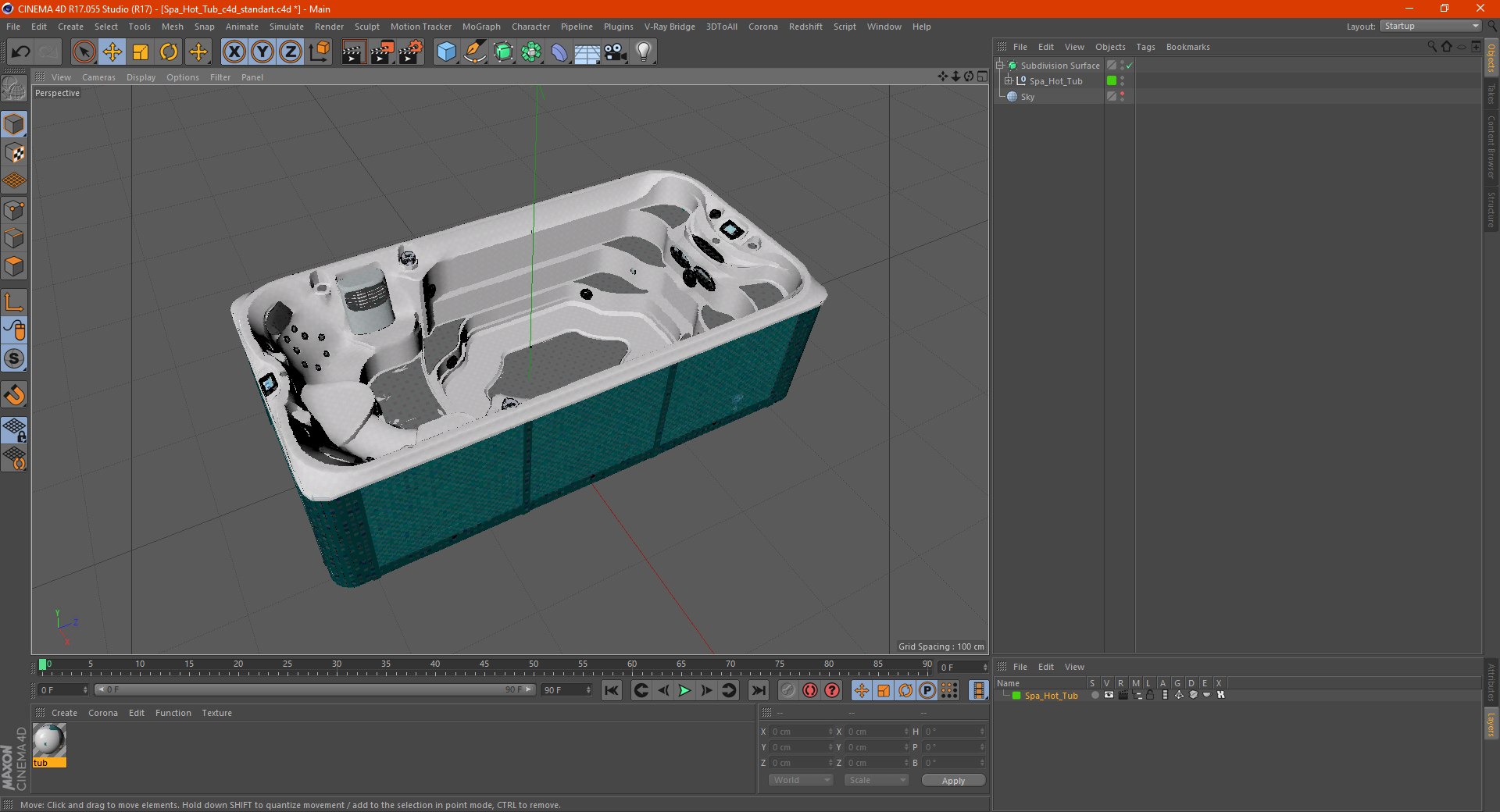1500x812 pixels.
Task: Click the X position input field
Action: [x=802, y=732]
